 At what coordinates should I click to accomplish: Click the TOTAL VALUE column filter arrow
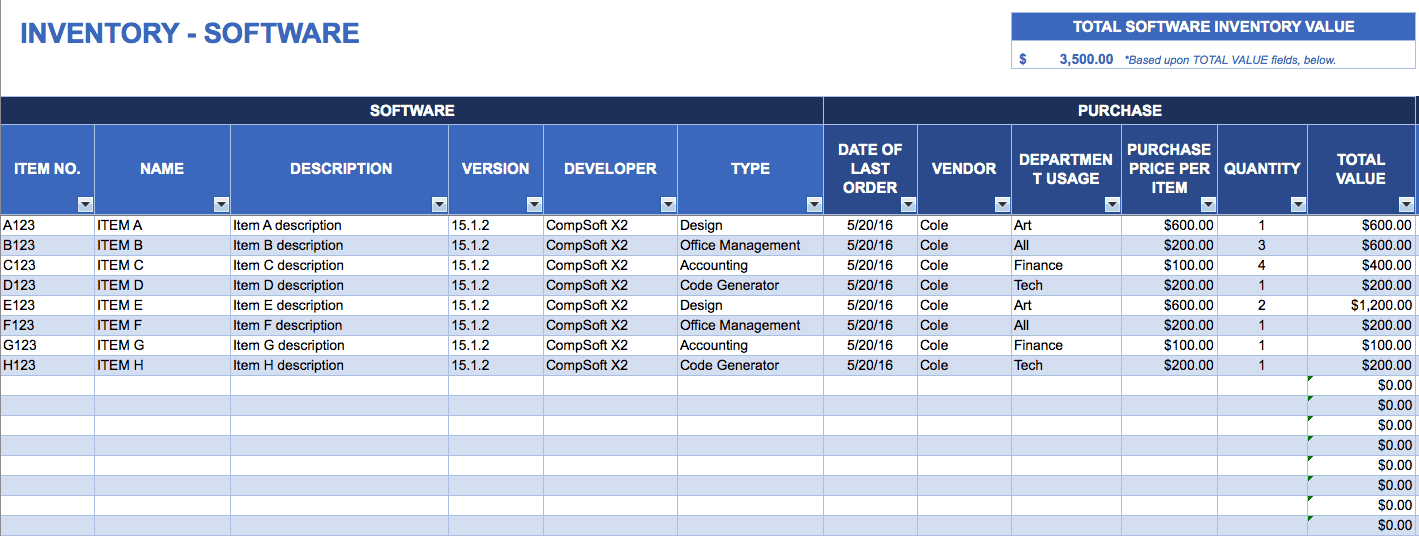[1407, 205]
